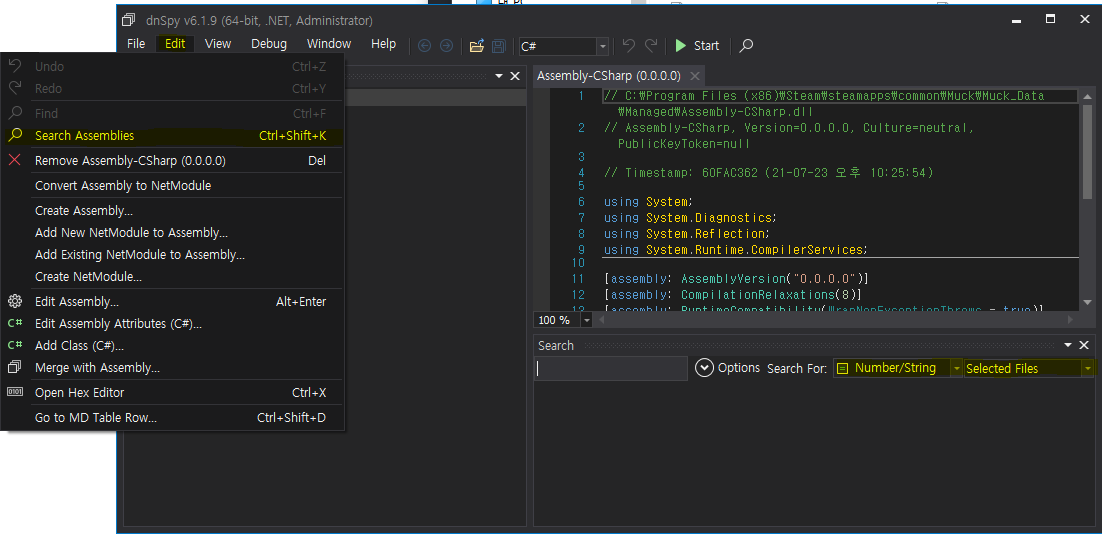Viewport: 1102px width, 535px height.
Task: Click the Edit Assembly gear icon
Action: pyautogui.click(x=15, y=302)
